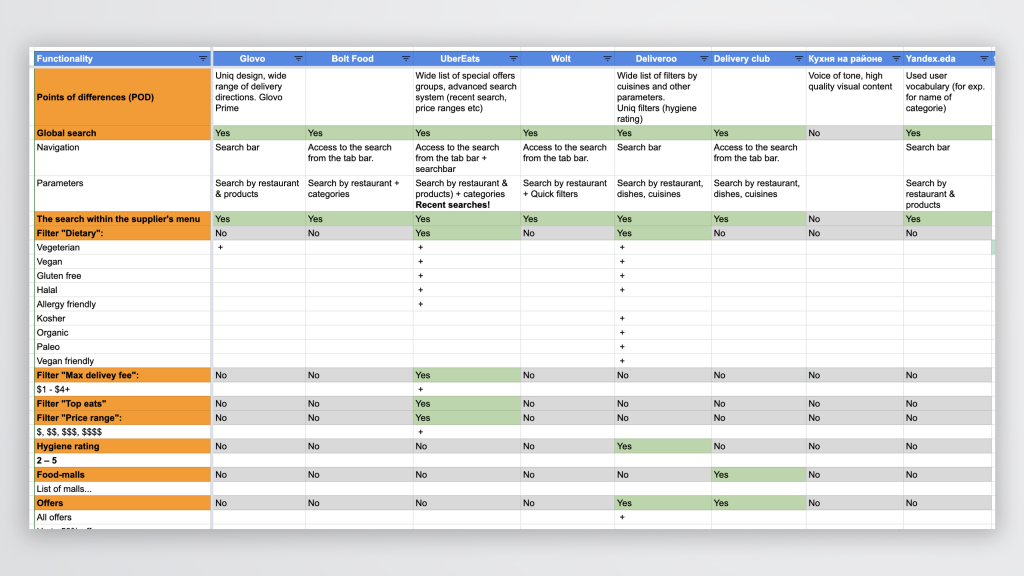Open filter dropdown on Wolt column
Image resolution: width=1024 pixels, height=576 pixels.
point(607,59)
